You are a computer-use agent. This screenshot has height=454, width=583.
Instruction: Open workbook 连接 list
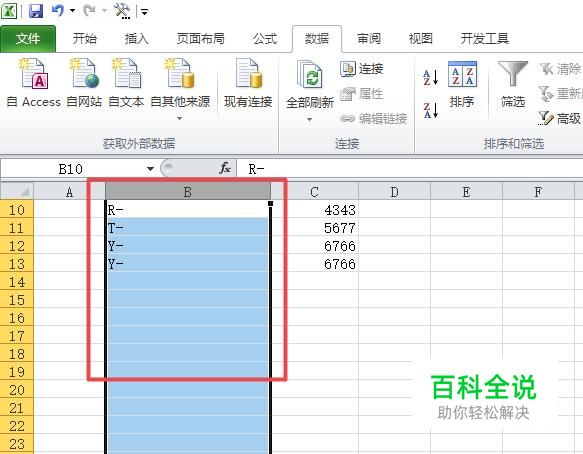362,69
